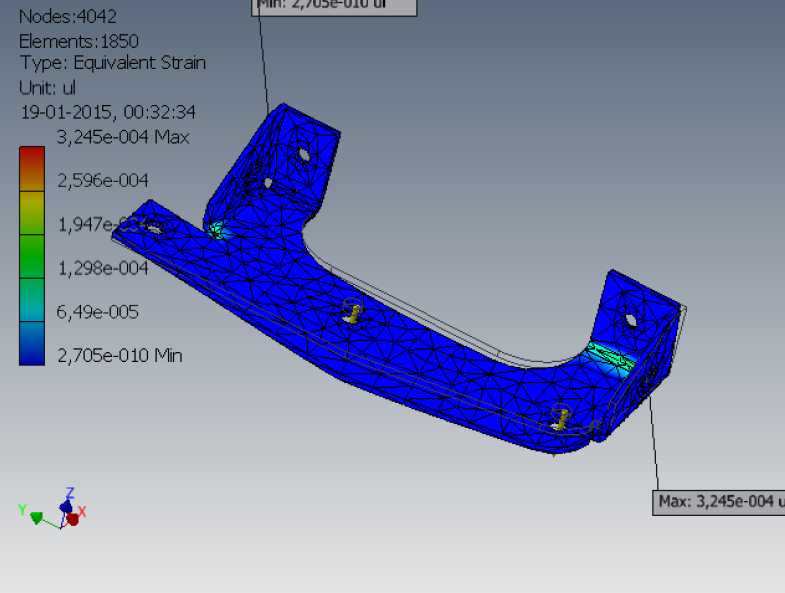Click the Unit: ul label

click(47, 88)
